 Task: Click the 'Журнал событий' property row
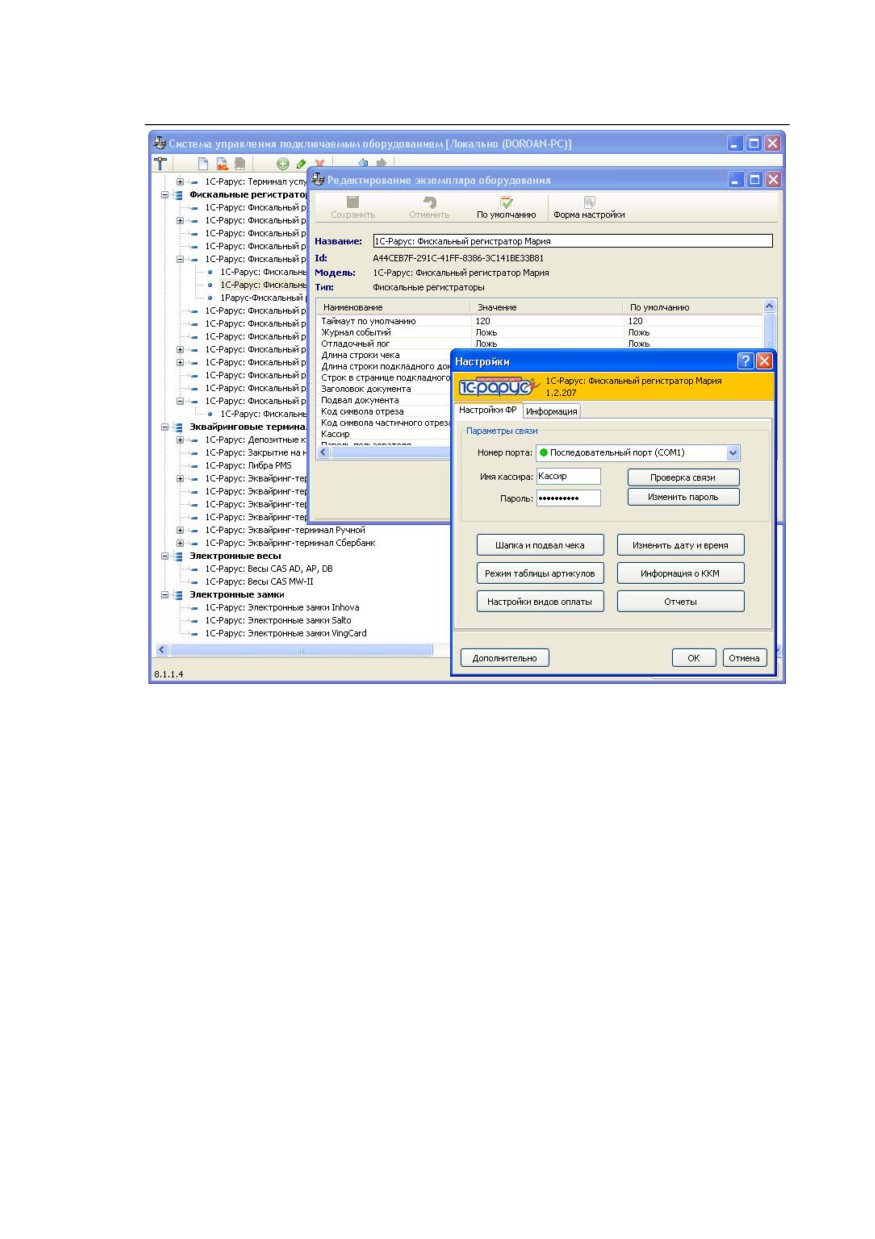539,332
